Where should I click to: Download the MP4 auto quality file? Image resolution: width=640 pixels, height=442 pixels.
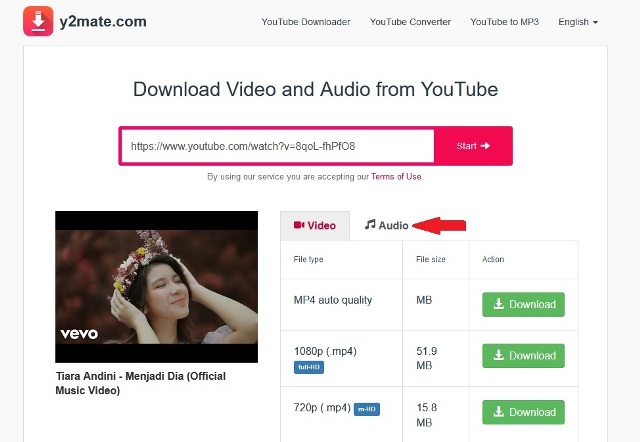point(523,304)
